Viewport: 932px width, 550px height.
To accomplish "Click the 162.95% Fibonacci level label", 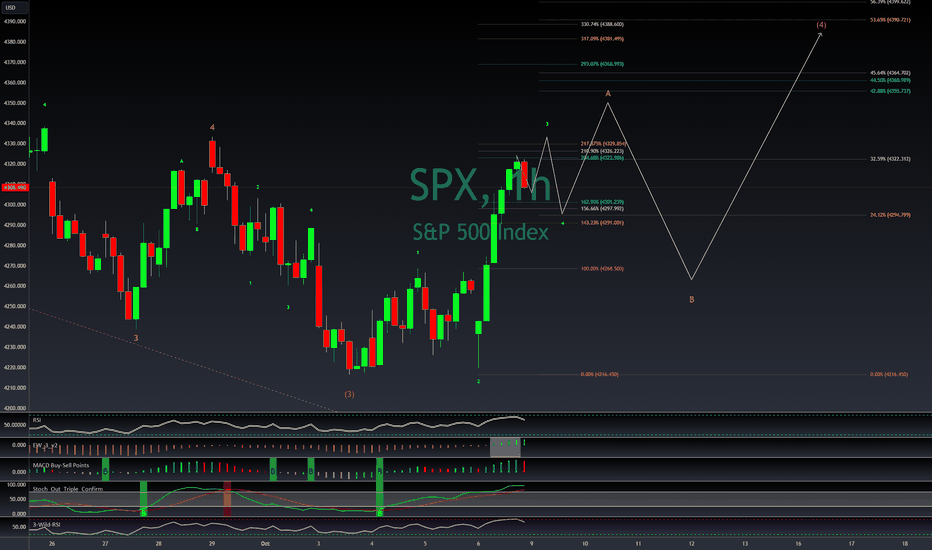I will (x=602, y=202).
